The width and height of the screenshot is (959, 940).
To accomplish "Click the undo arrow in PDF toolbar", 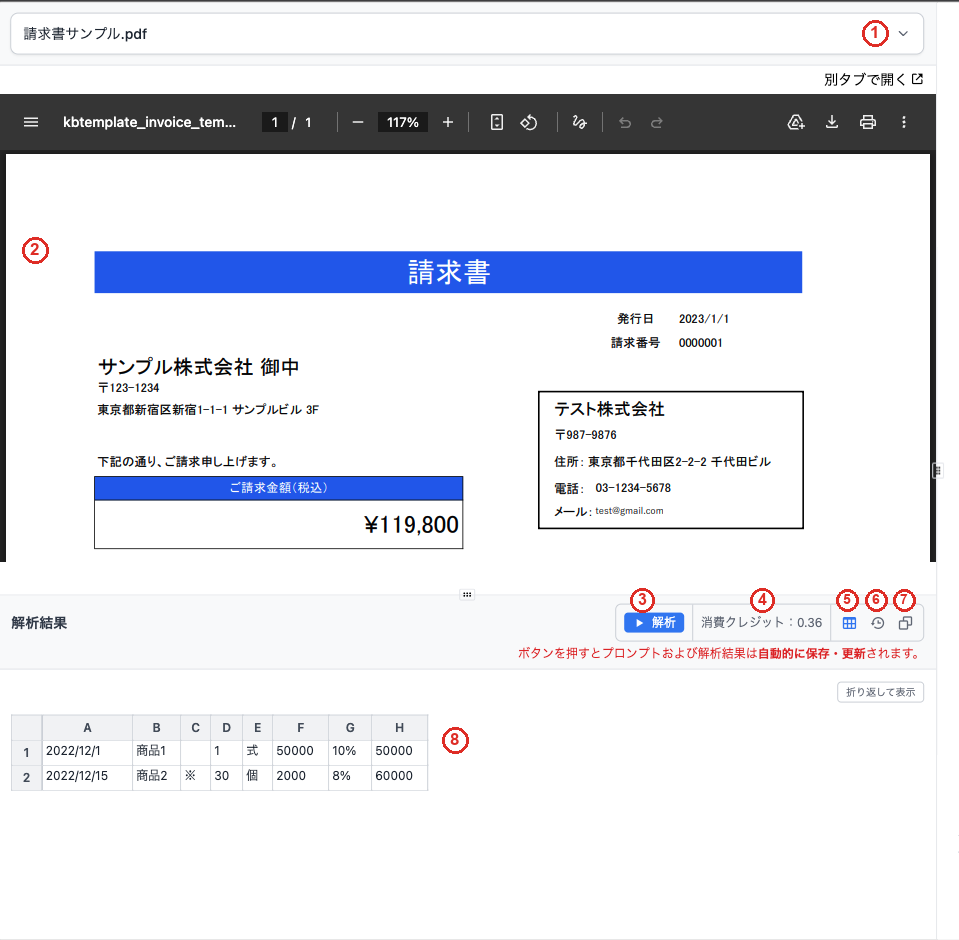I will pos(624,123).
